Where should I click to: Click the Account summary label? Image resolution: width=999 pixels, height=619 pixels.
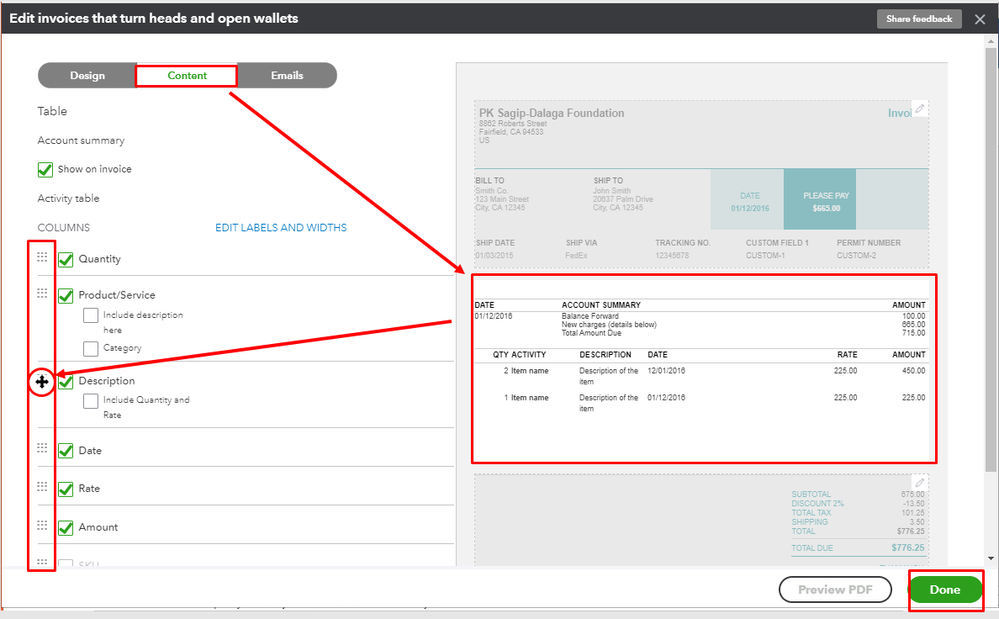[x=81, y=140]
